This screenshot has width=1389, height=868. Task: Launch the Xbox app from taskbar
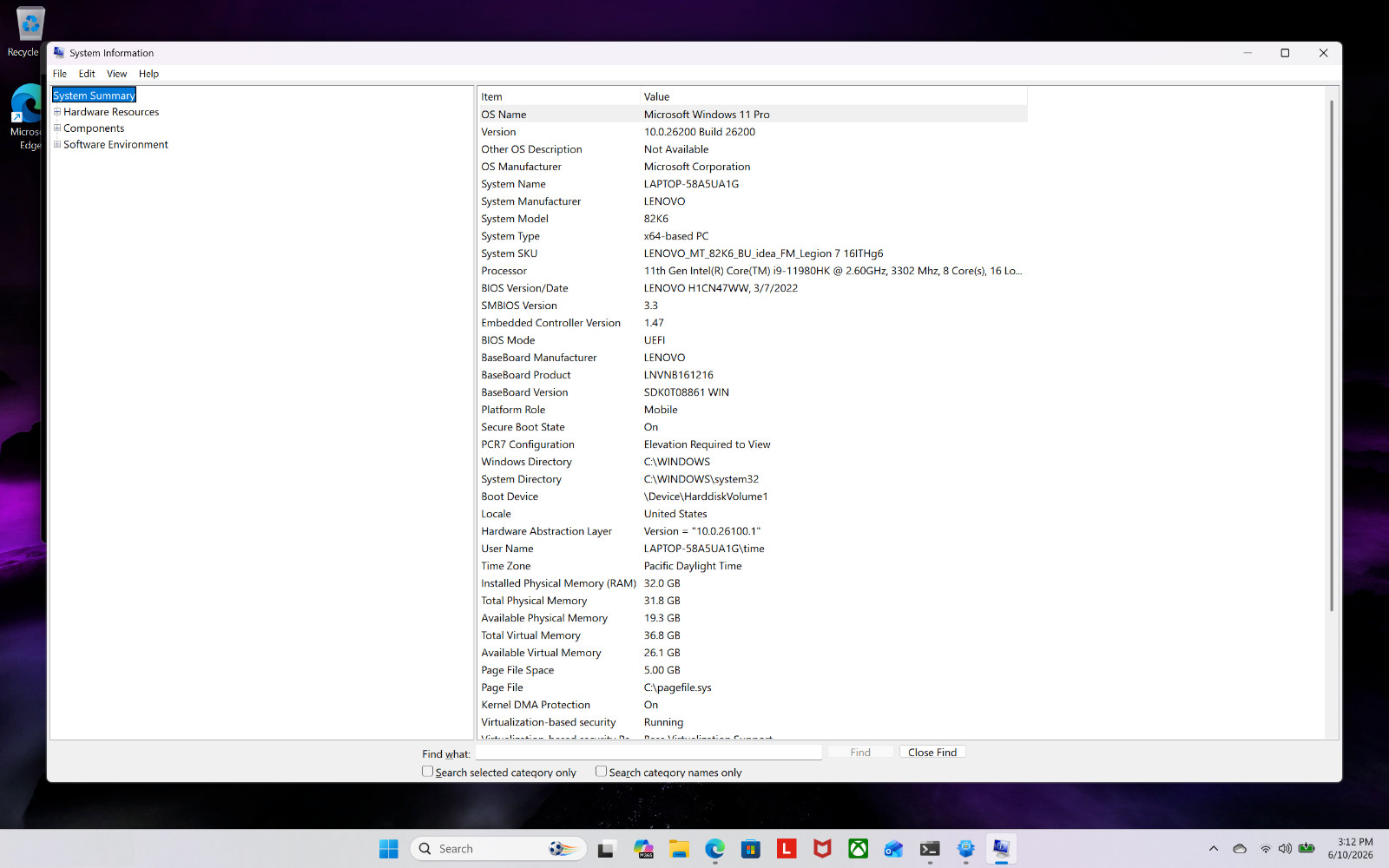point(859,849)
